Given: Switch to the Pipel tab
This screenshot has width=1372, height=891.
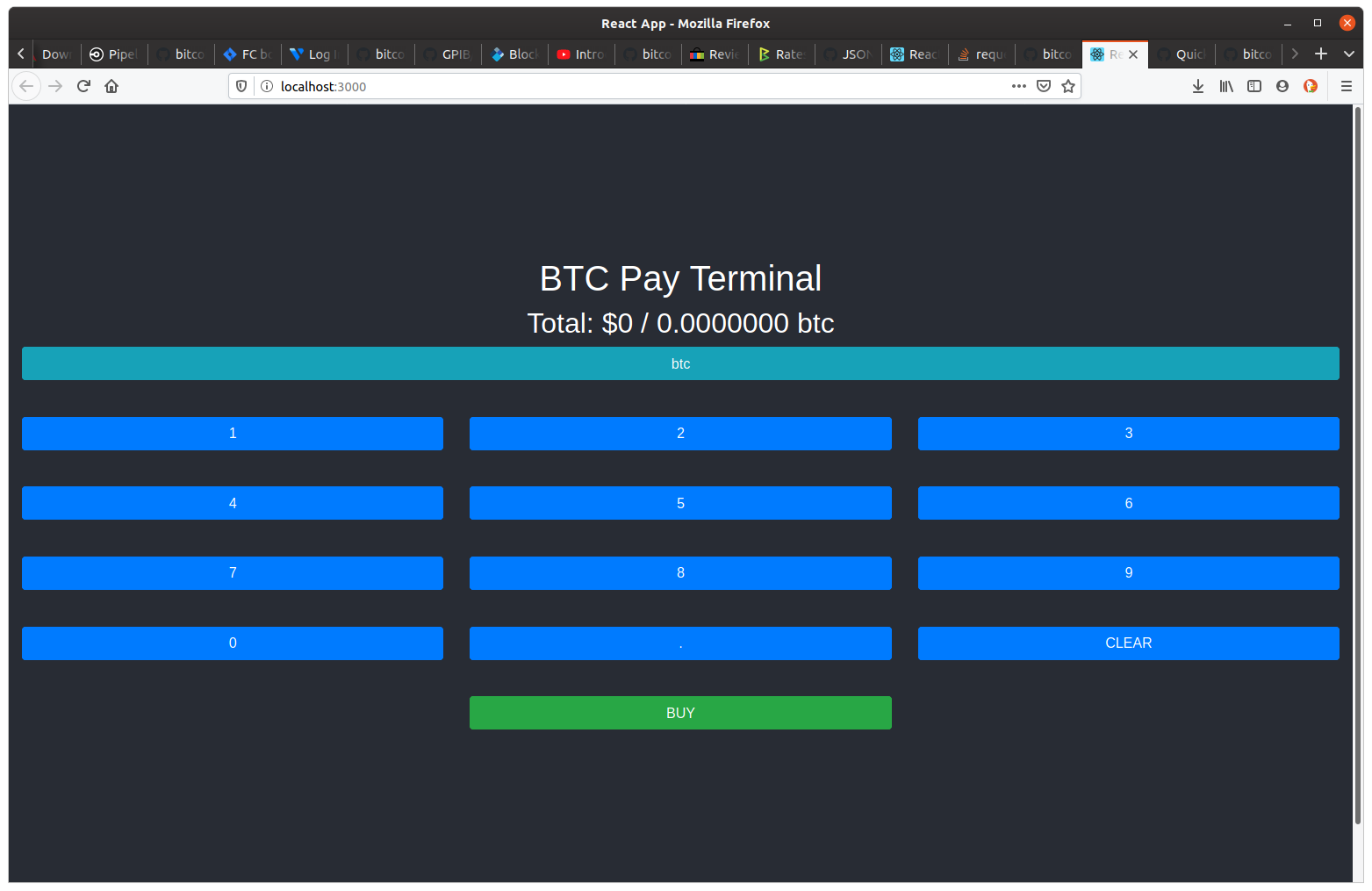Looking at the screenshot, I should (x=114, y=54).
